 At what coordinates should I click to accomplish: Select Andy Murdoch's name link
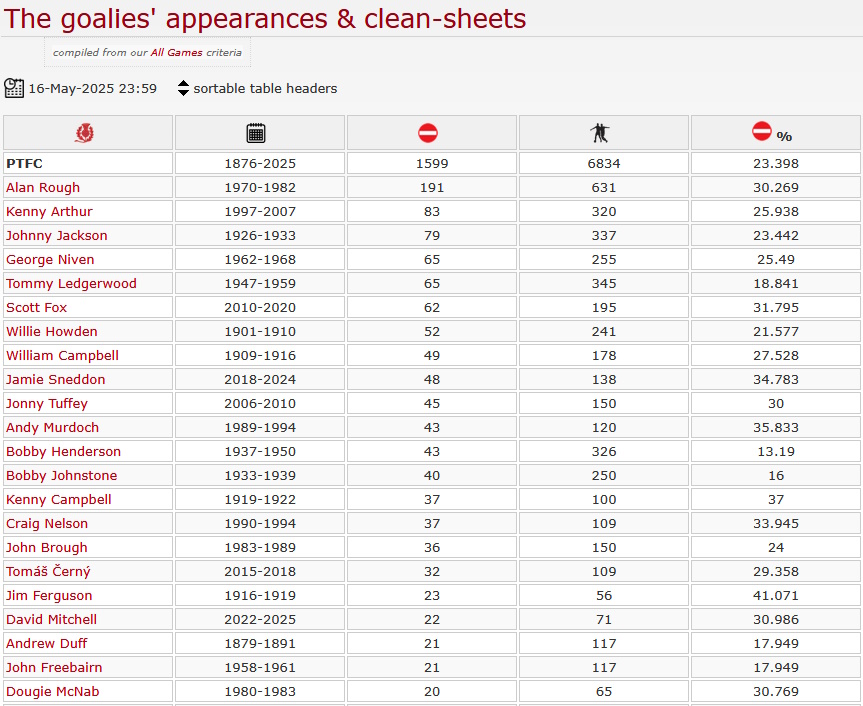click(52, 428)
